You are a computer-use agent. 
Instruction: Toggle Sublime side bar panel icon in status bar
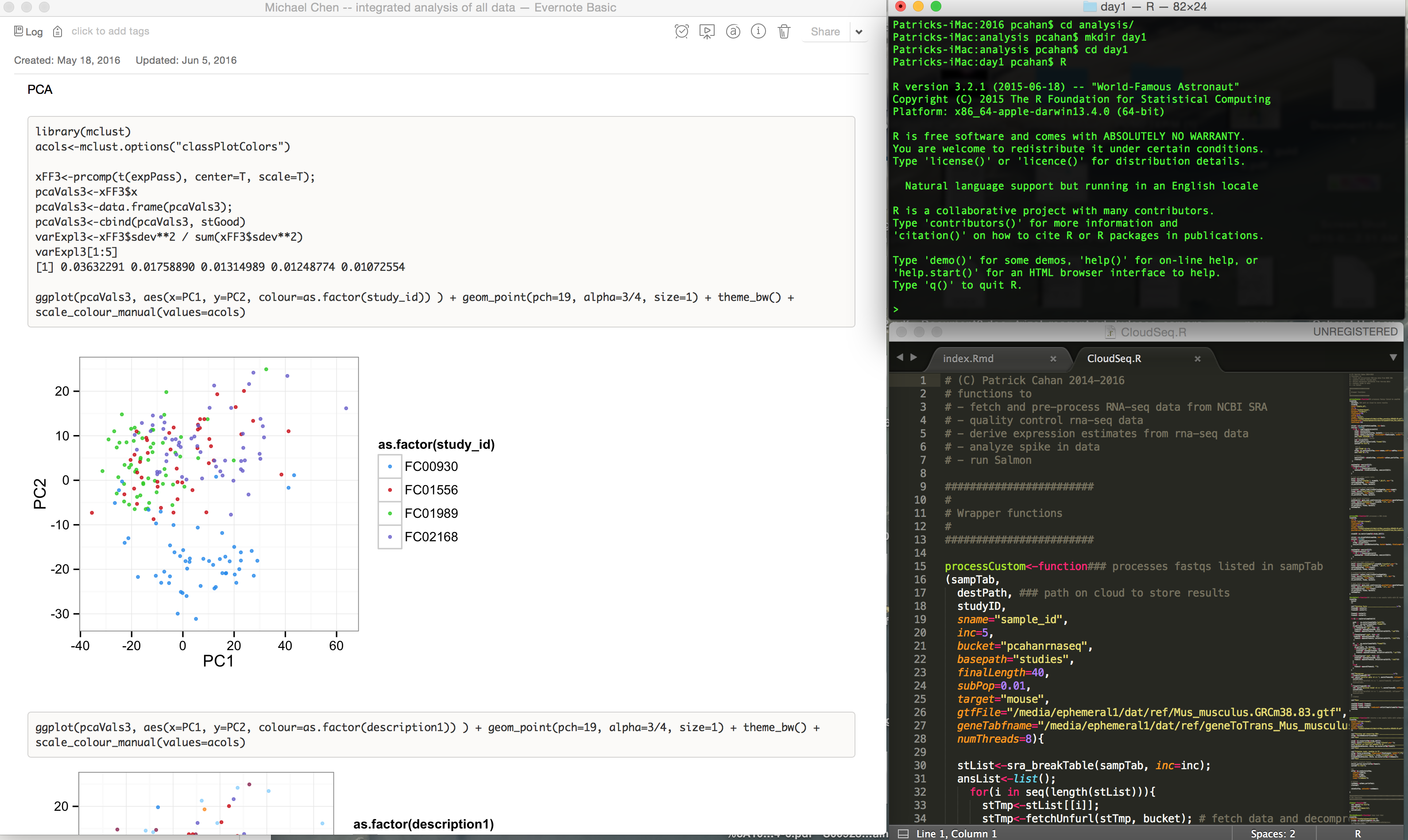[904, 833]
